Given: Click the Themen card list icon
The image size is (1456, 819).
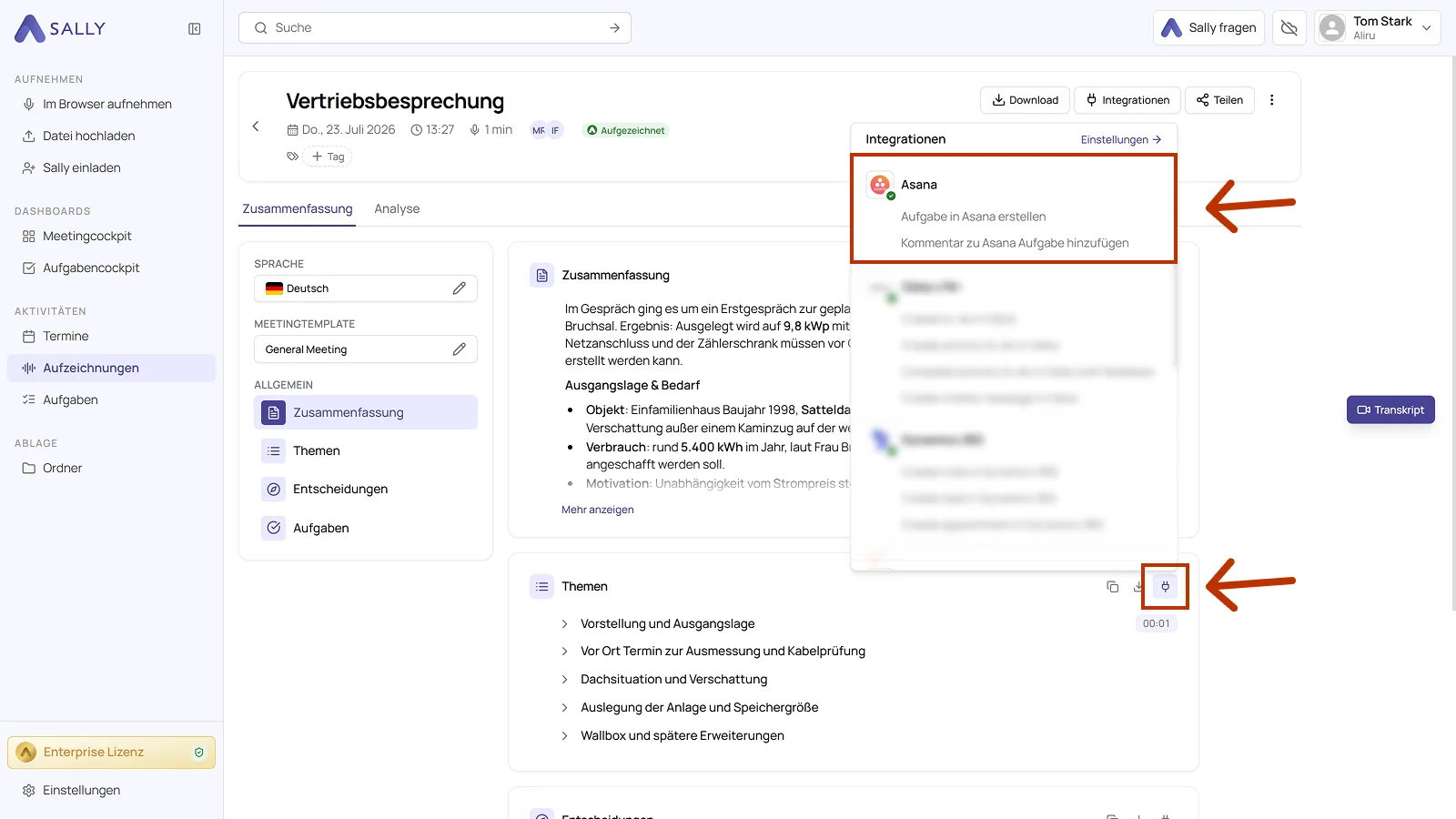Looking at the screenshot, I should pos(542,587).
